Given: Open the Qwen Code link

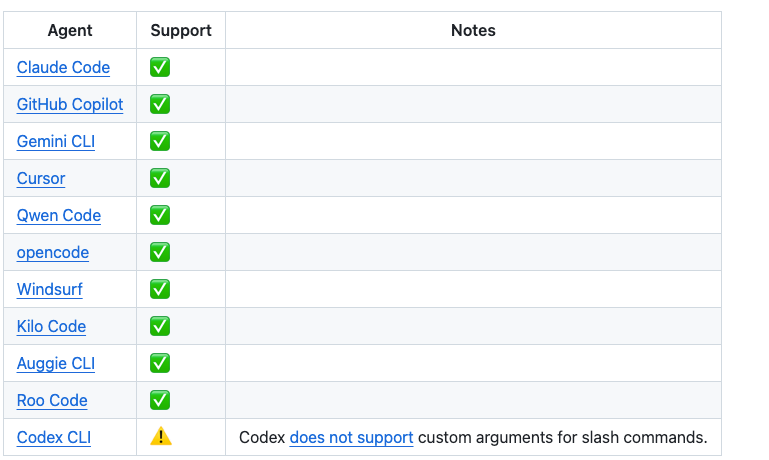Looking at the screenshot, I should click(59, 216).
